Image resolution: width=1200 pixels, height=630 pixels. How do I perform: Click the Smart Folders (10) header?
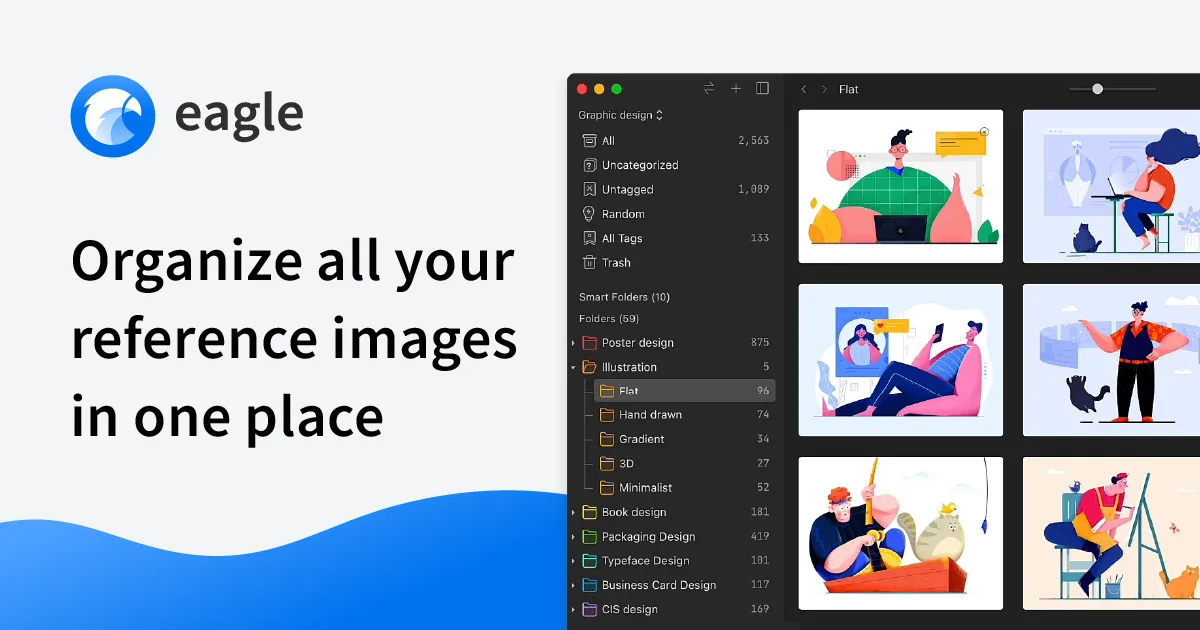pos(624,297)
